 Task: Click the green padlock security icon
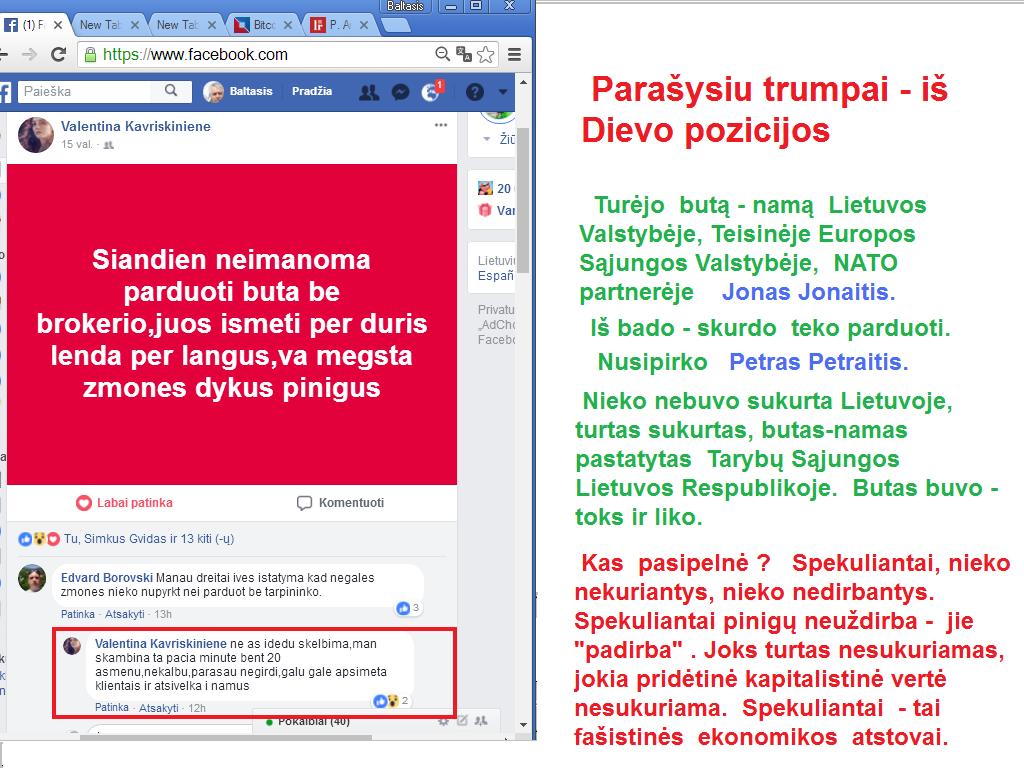[x=90, y=54]
